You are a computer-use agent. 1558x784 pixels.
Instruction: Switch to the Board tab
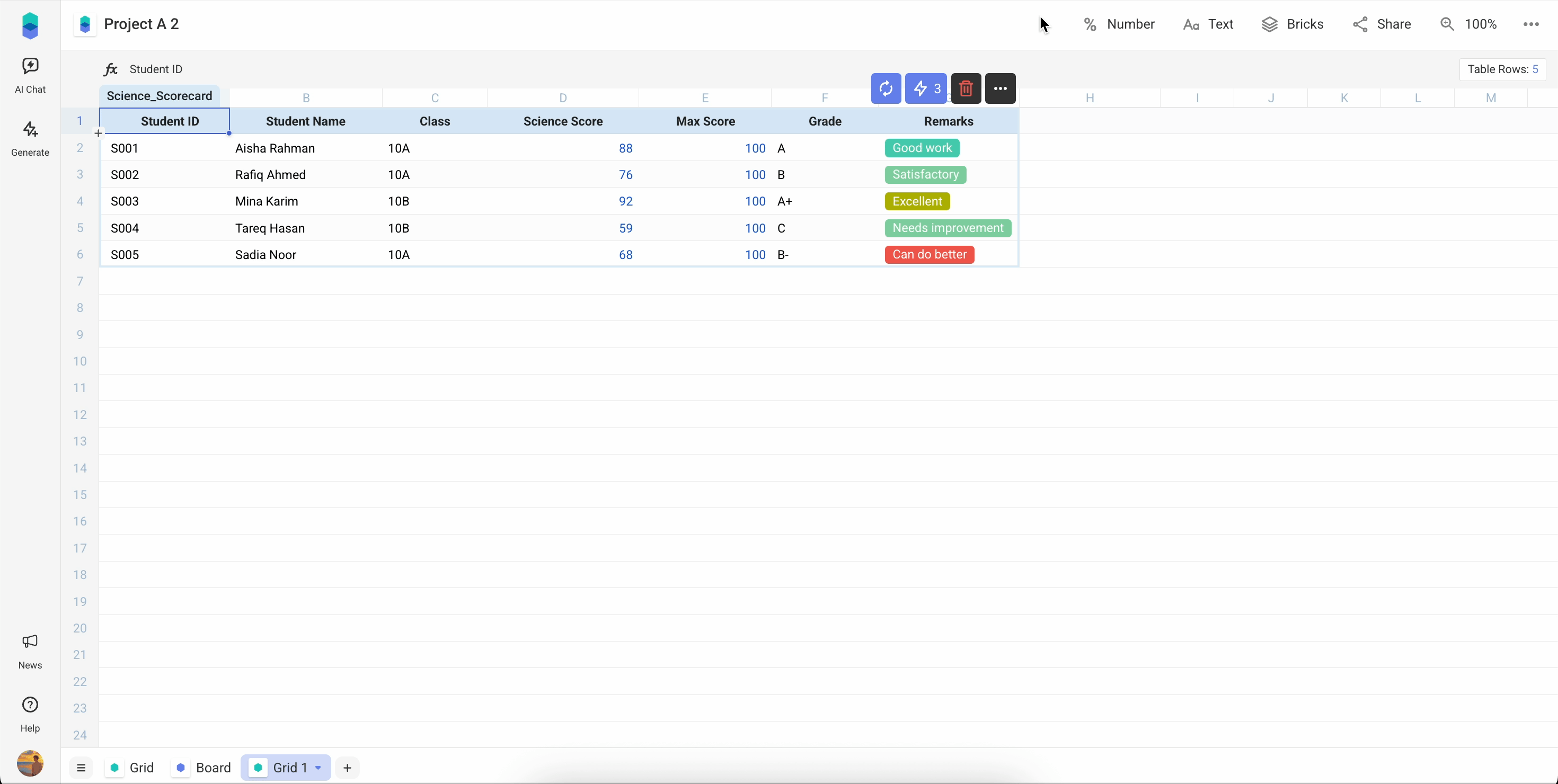pos(203,768)
